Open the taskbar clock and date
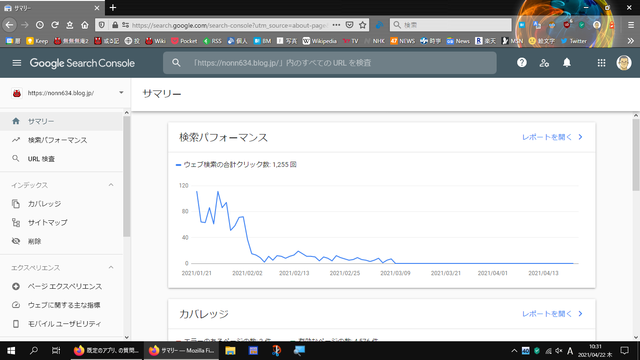The height and width of the screenshot is (360, 640). click(595, 351)
